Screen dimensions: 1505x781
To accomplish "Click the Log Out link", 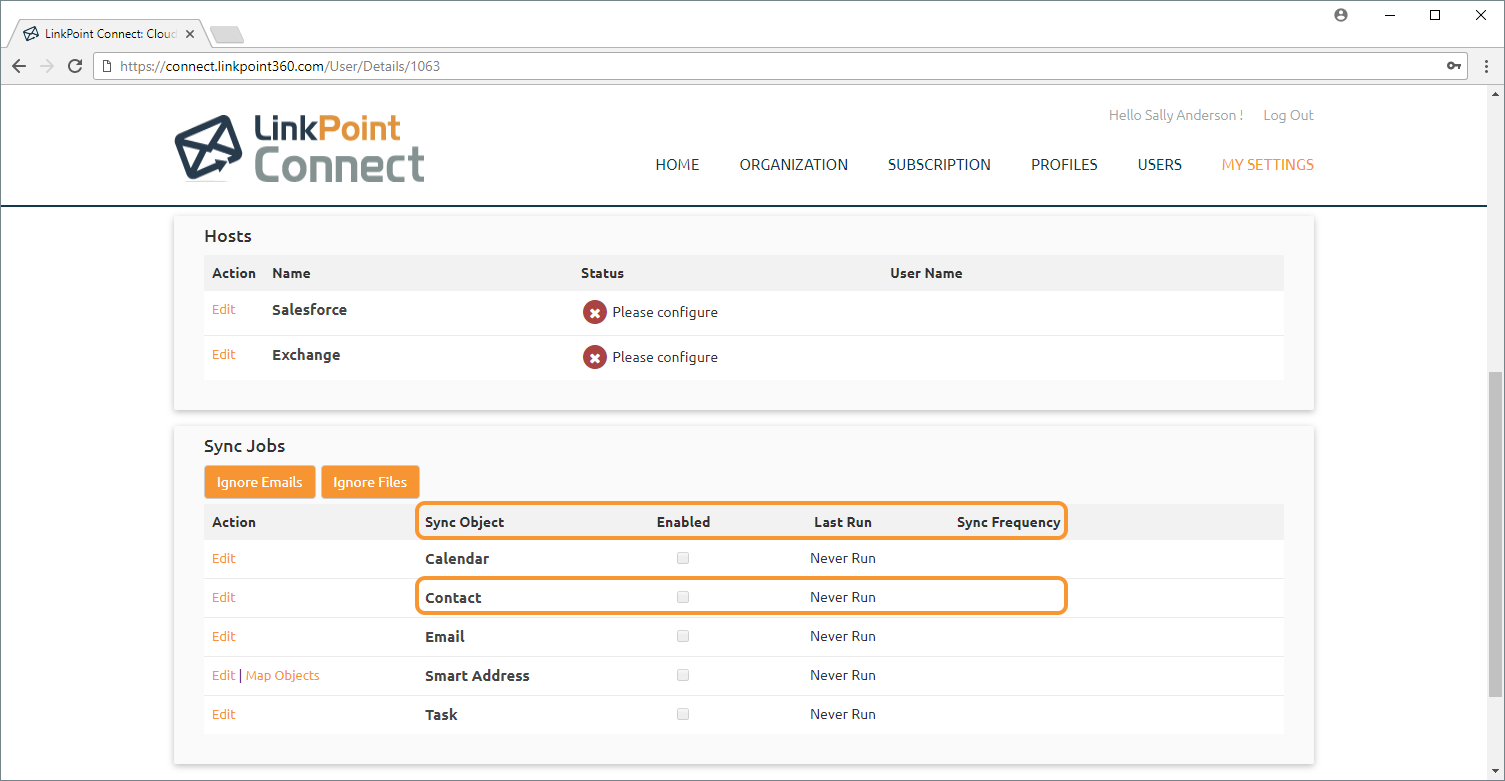I will [1288, 115].
